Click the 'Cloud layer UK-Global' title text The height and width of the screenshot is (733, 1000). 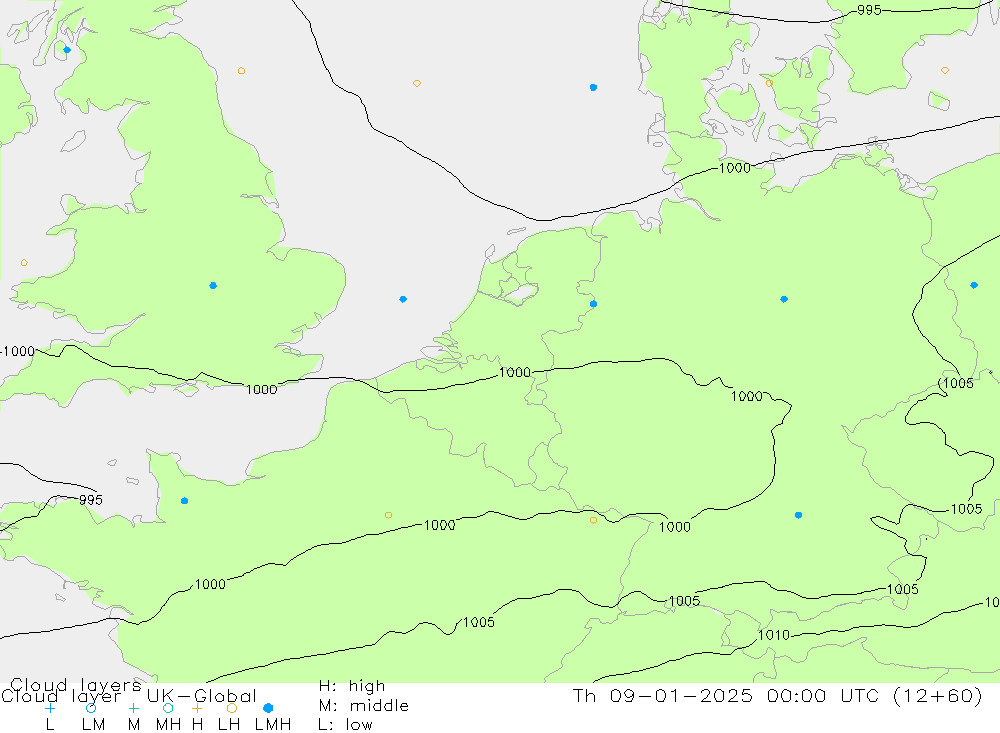pyautogui.click(x=129, y=696)
